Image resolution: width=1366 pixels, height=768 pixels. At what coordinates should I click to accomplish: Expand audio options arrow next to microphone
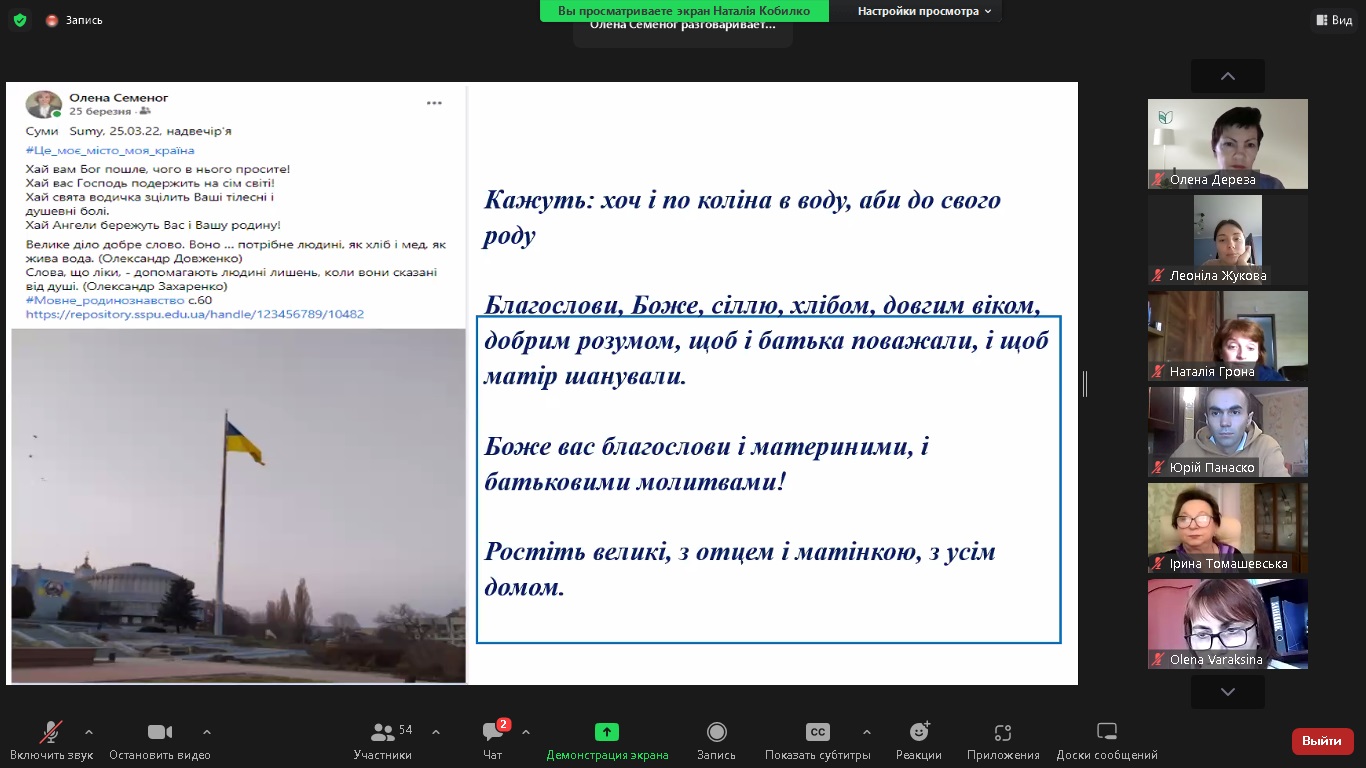click(89, 732)
